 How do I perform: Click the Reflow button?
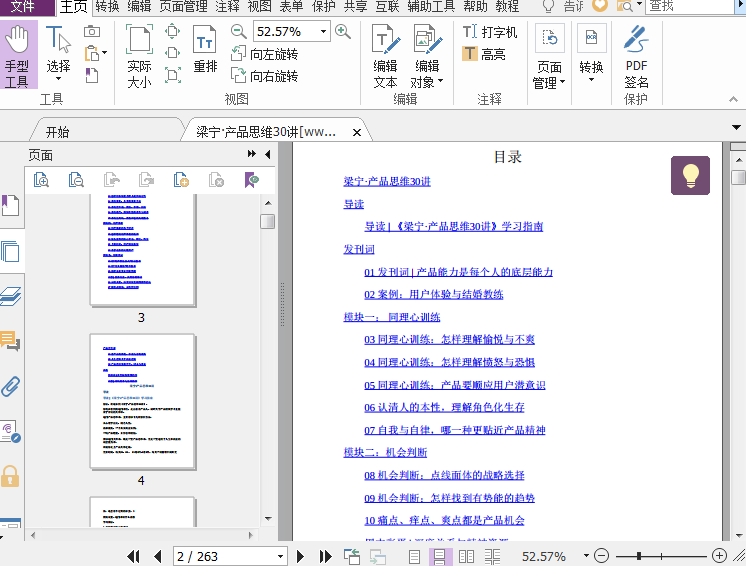click(205, 49)
